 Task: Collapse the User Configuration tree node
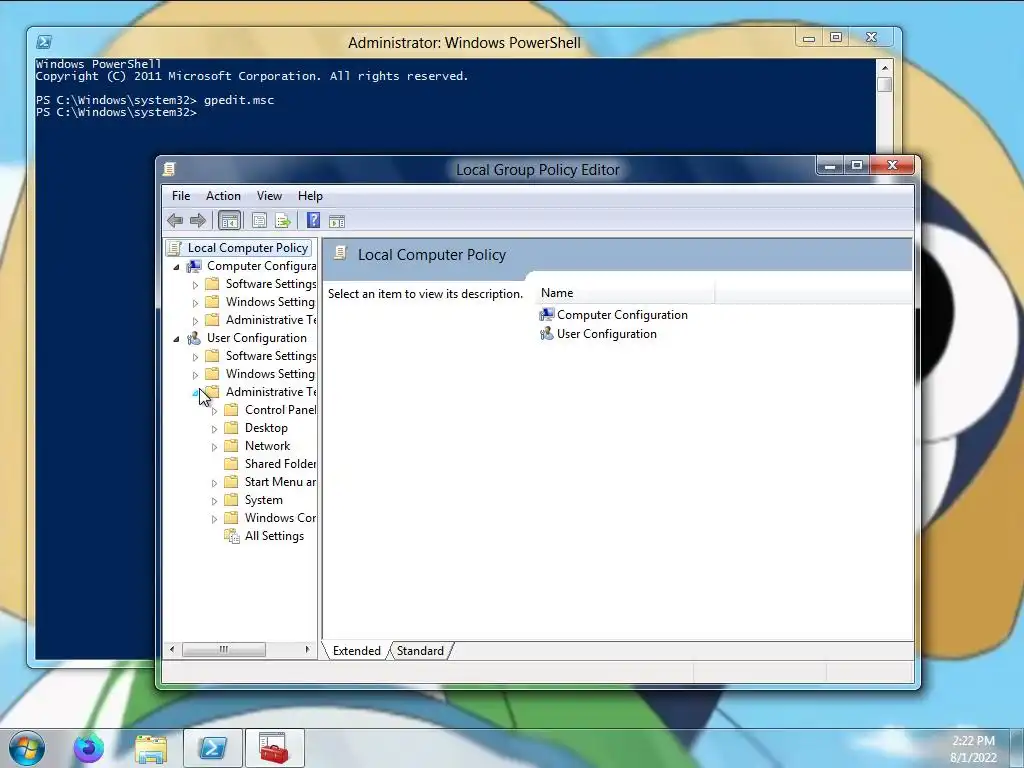(176, 339)
